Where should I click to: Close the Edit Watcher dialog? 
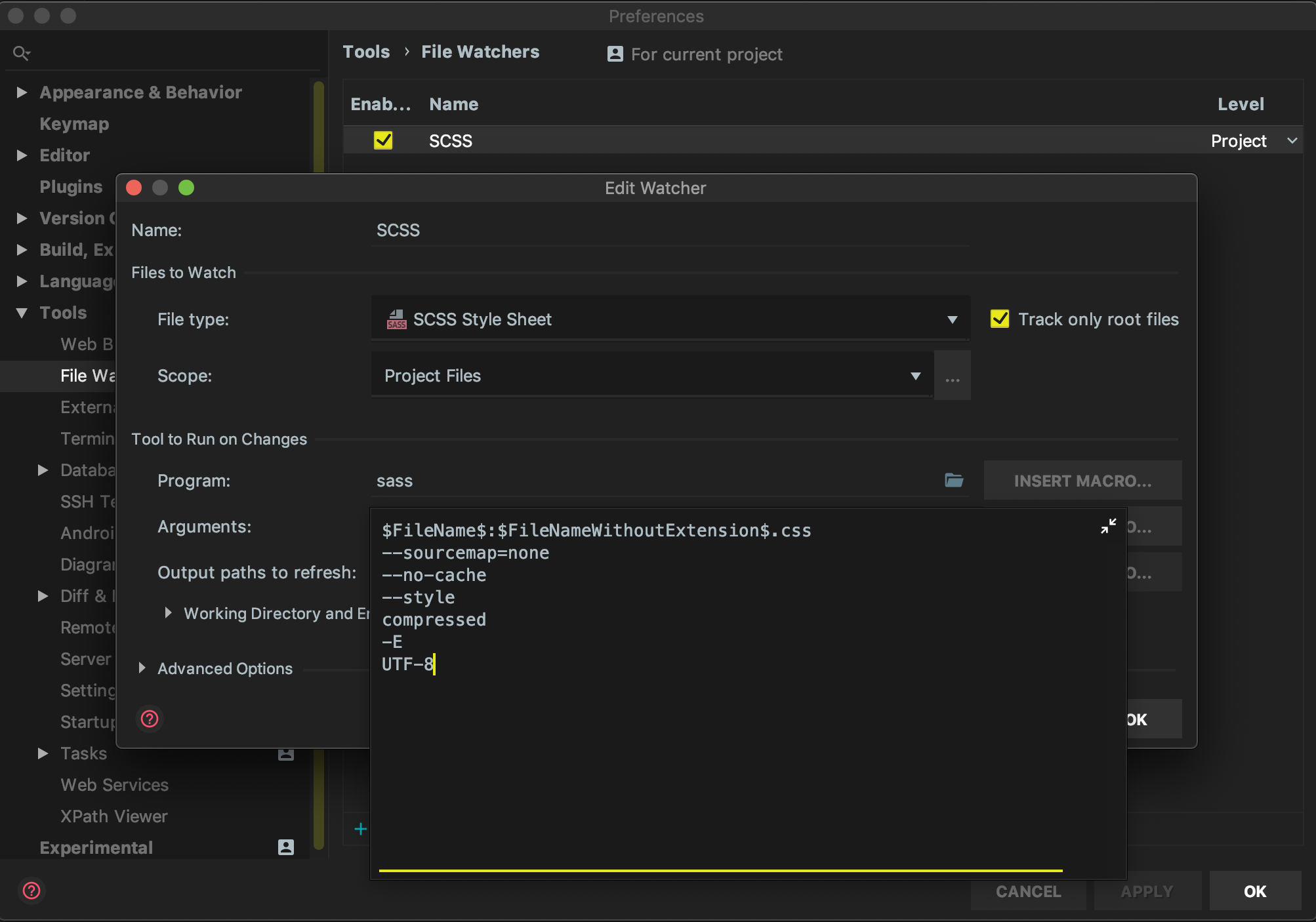[x=134, y=188]
